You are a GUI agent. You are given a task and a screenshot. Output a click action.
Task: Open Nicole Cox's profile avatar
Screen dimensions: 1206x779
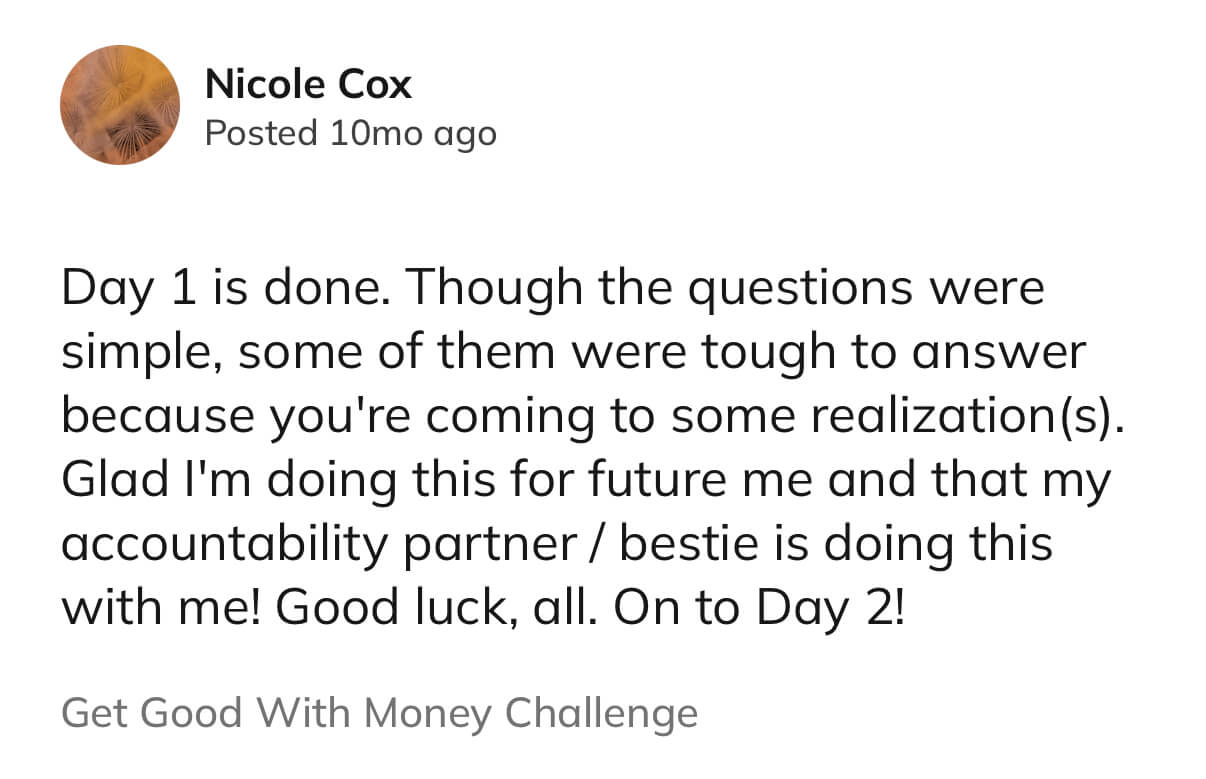(120, 105)
